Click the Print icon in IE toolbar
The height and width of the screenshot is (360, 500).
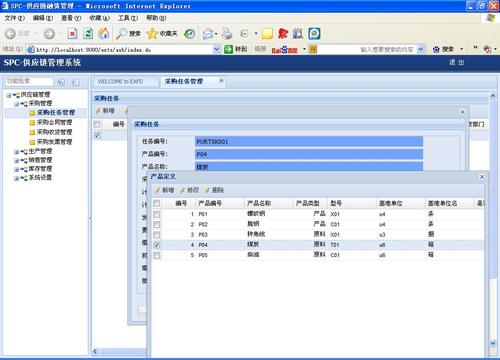(x=227, y=33)
